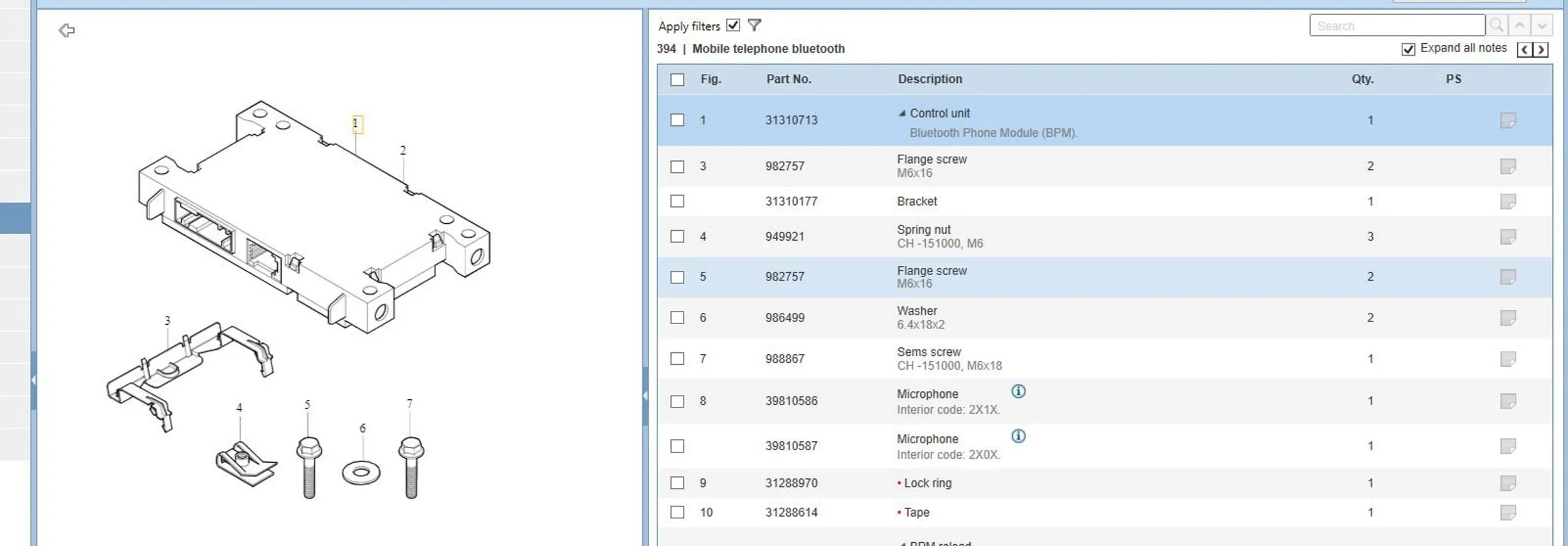Select part number 31288970 Lock ring

791,483
